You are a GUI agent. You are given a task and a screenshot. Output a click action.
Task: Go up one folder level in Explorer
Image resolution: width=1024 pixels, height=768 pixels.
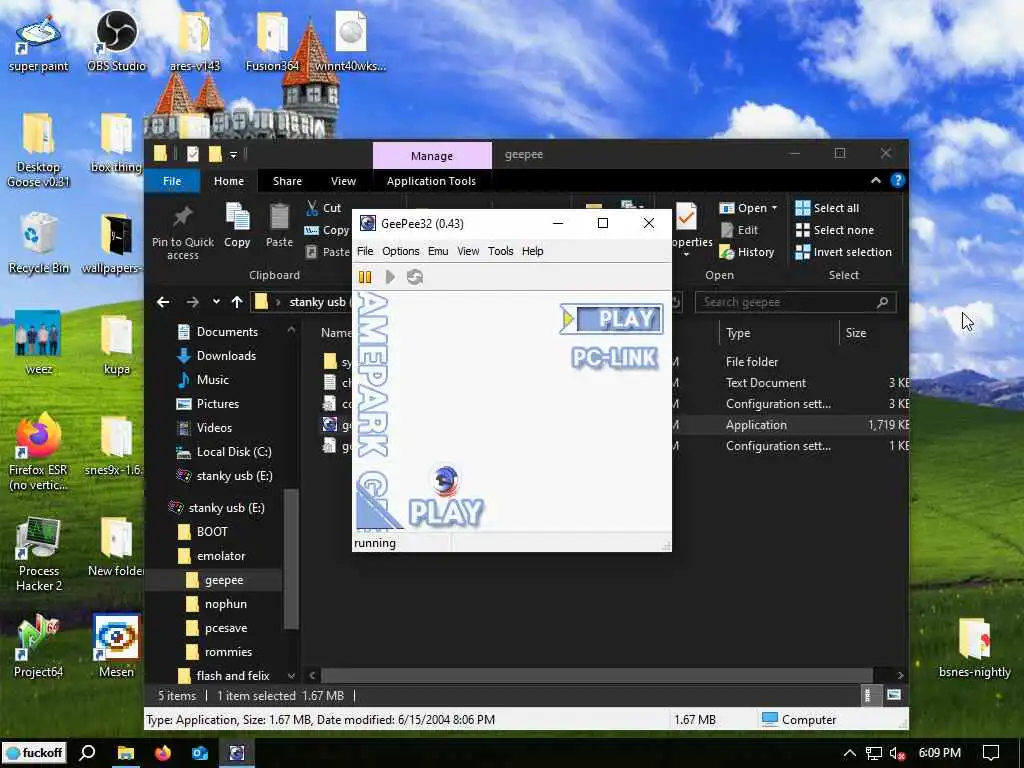pos(237,302)
